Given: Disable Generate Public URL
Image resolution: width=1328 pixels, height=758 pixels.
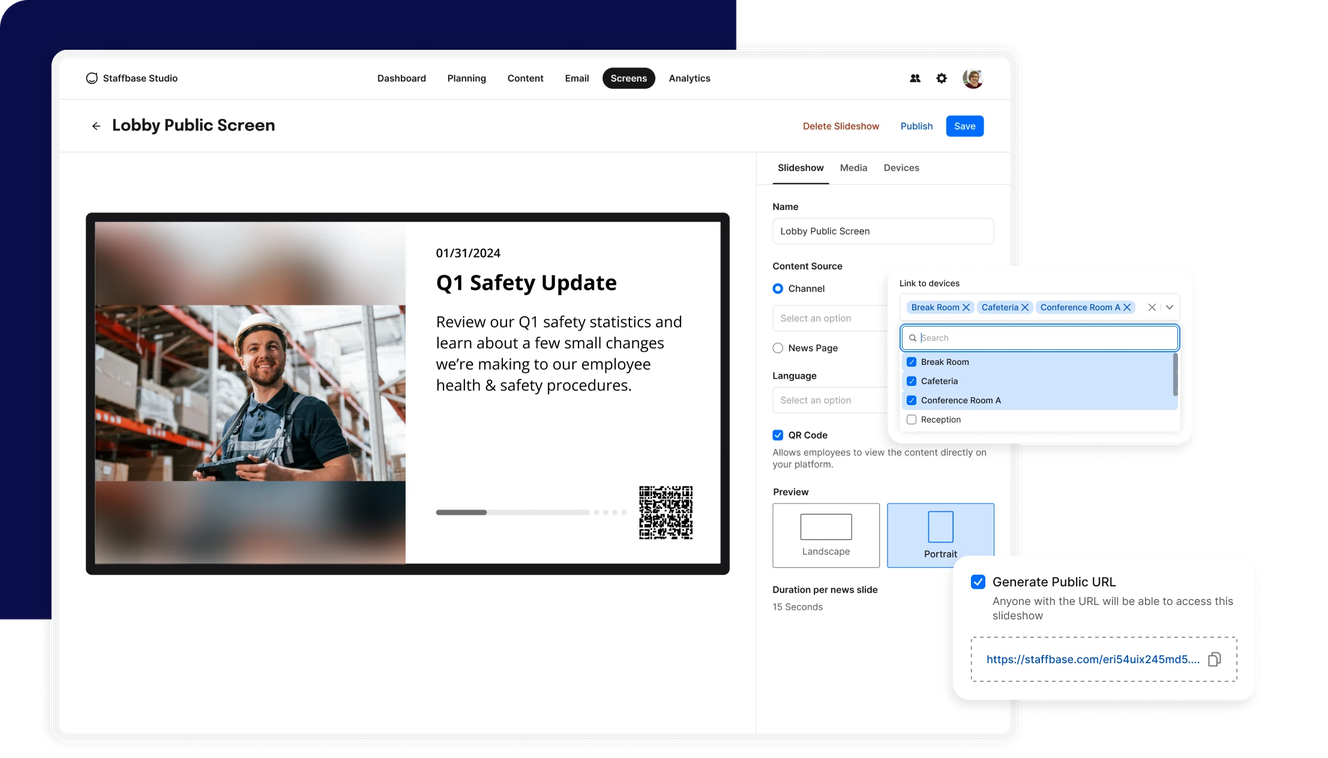Looking at the screenshot, I should pyautogui.click(x=977, y=581).
